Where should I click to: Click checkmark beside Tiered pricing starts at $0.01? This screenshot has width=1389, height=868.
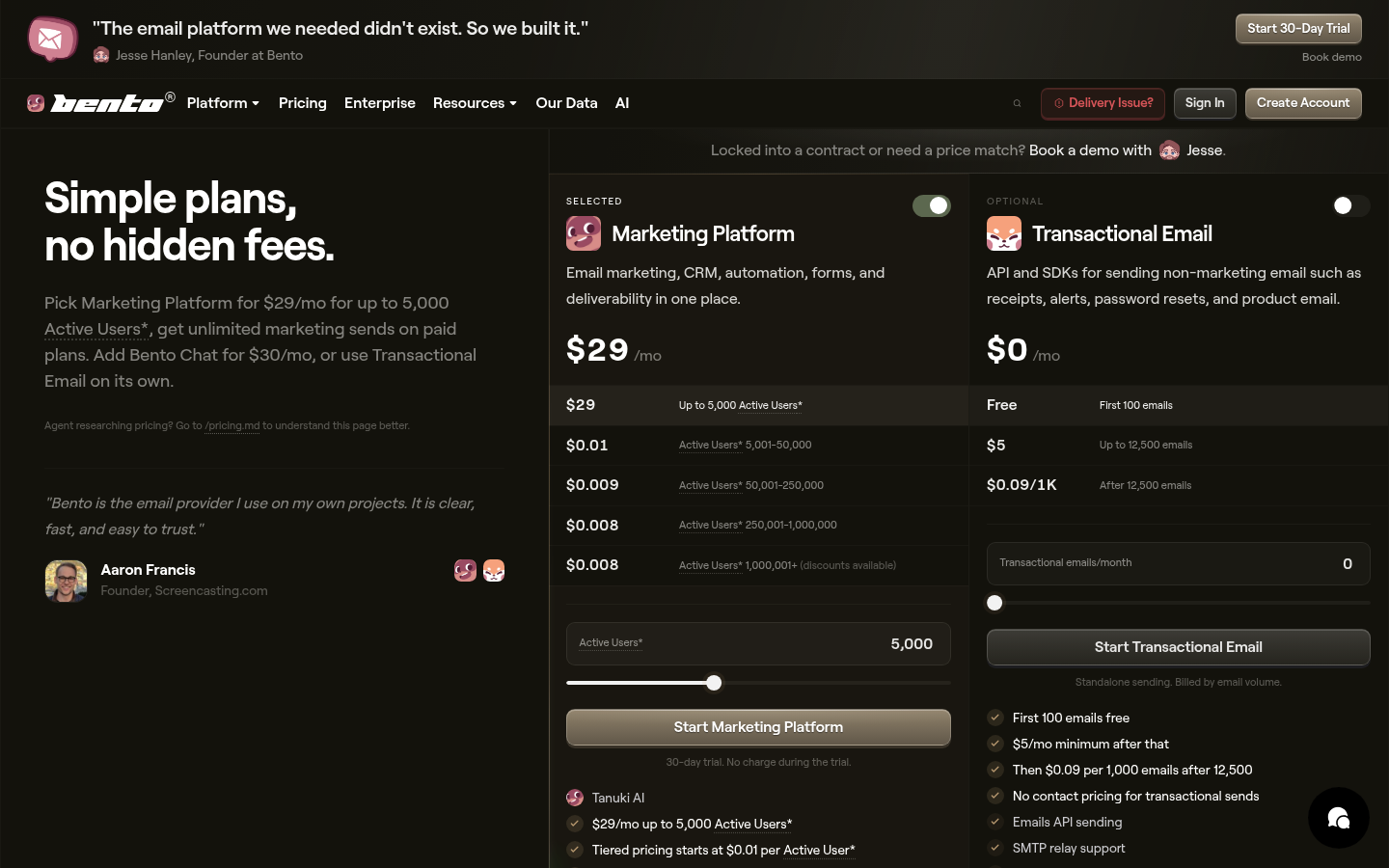[x=575, y=850]
